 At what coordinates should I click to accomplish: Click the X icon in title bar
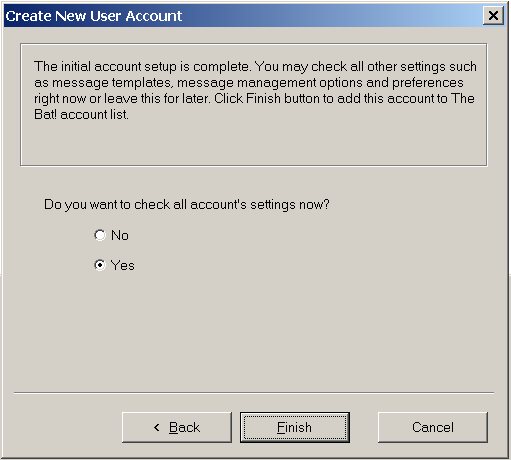[x=493, y=15]
